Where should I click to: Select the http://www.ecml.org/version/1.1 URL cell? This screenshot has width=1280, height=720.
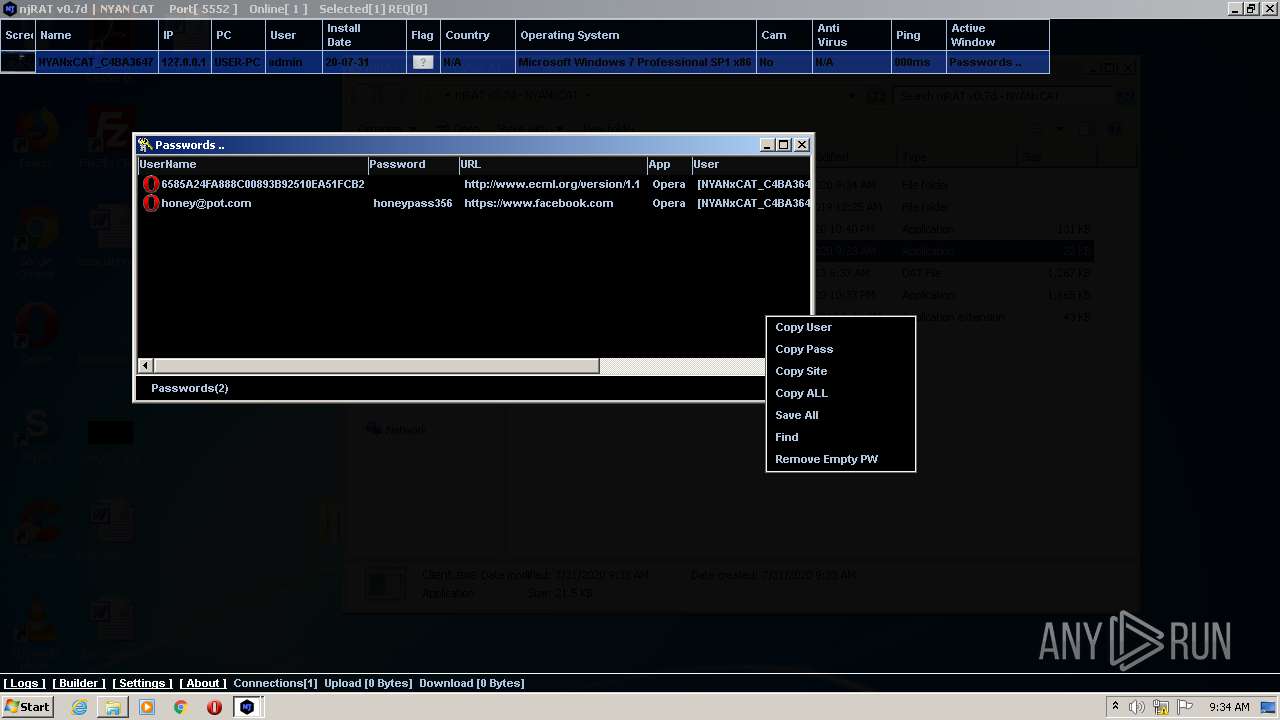click(552, 184)
